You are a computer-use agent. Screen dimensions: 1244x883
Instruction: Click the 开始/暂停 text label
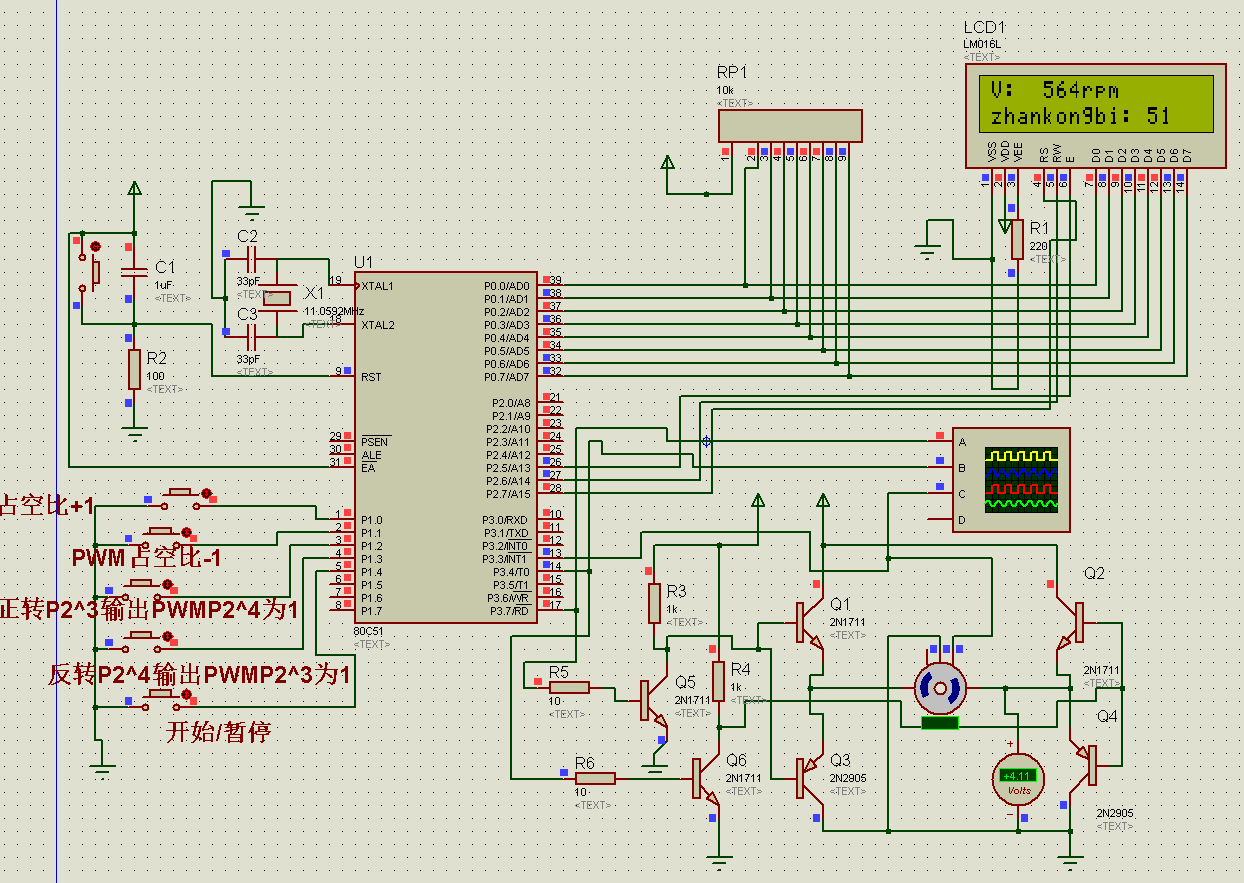point(217,732)
